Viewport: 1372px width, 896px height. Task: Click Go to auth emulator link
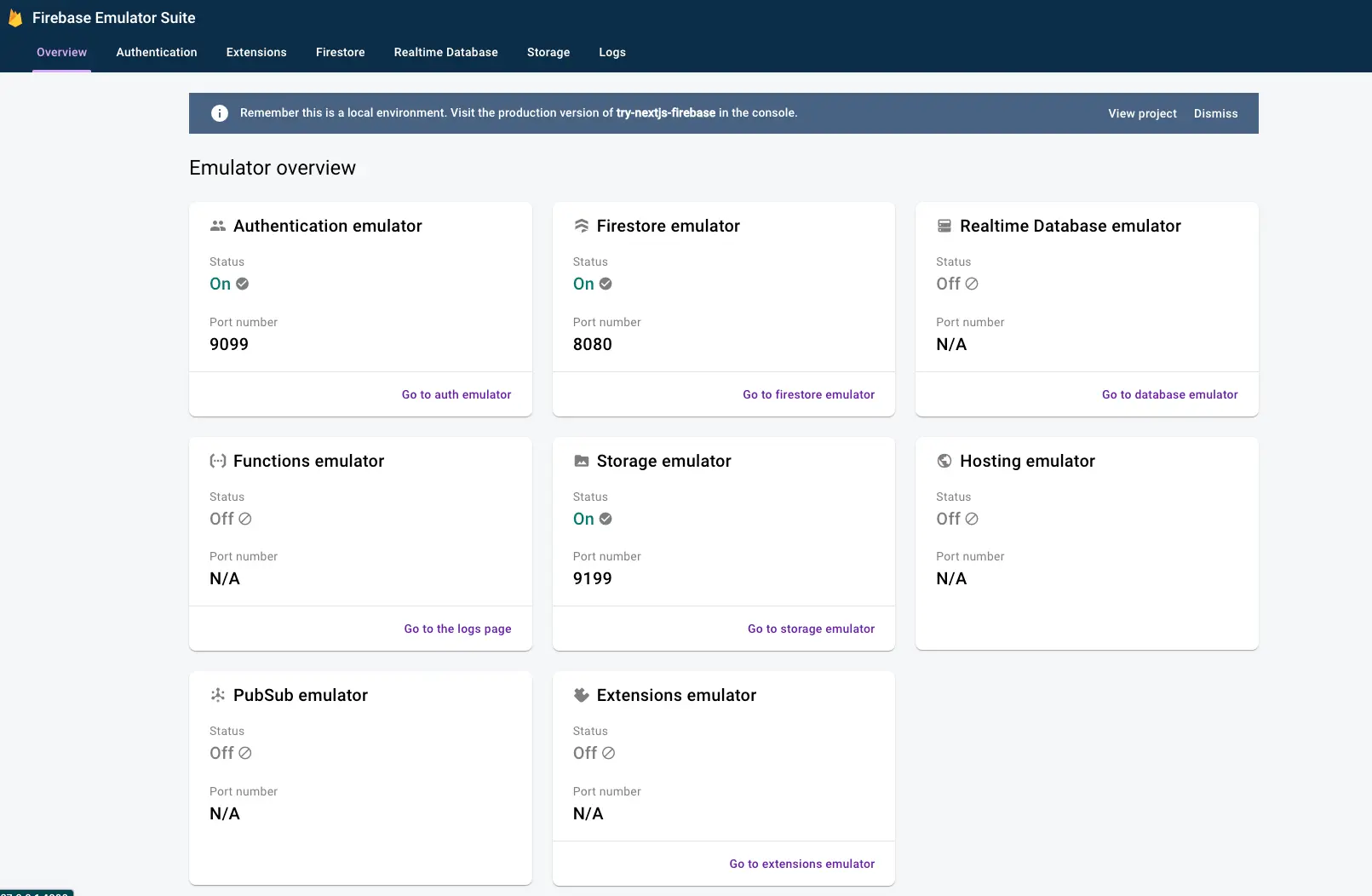(456, 394)
